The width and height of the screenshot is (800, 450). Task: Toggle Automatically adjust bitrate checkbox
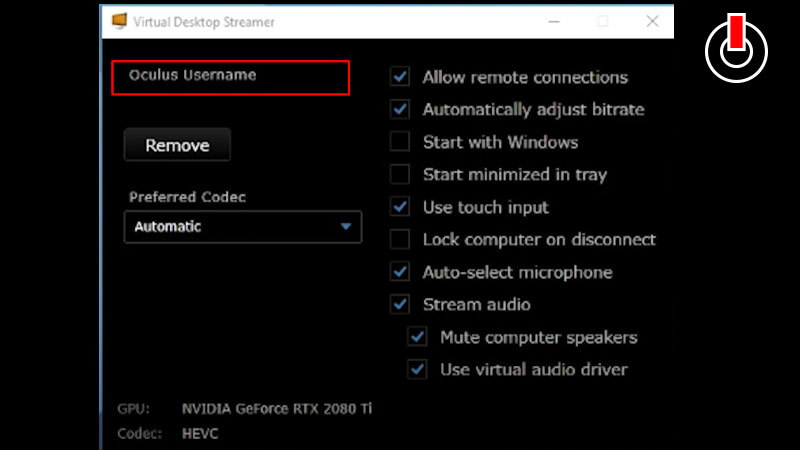[400, 109]
